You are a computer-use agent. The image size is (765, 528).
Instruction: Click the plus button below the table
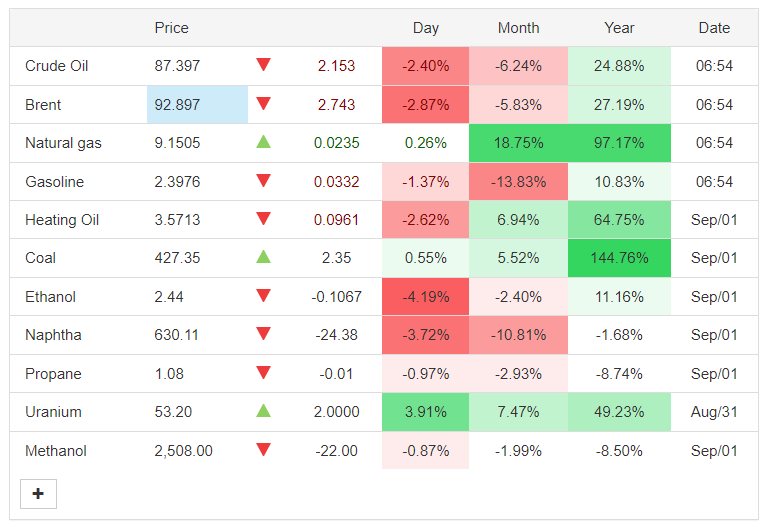pyautogui.click(x=38, y=494)
